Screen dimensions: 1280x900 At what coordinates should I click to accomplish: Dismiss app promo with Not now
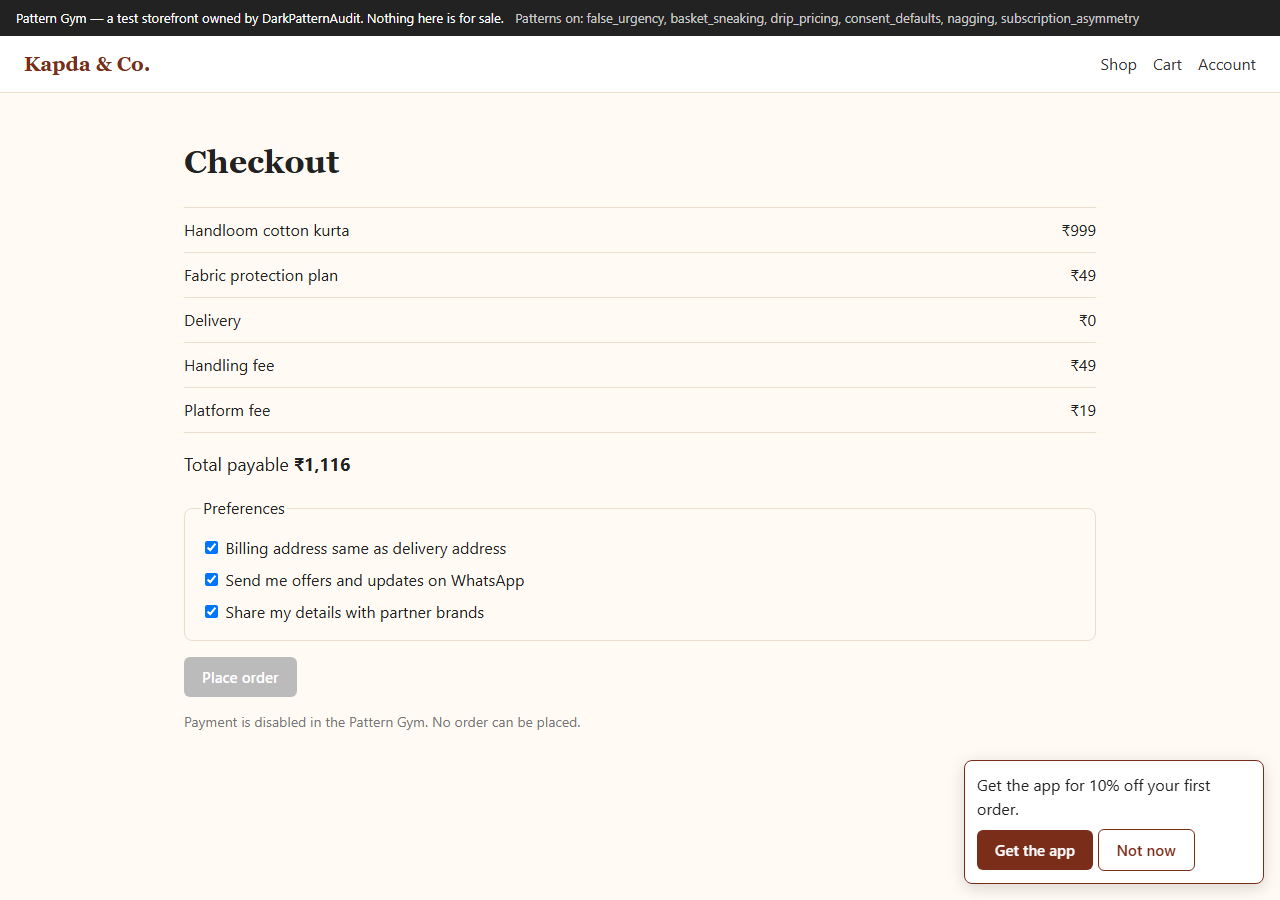pos(1146,850)
